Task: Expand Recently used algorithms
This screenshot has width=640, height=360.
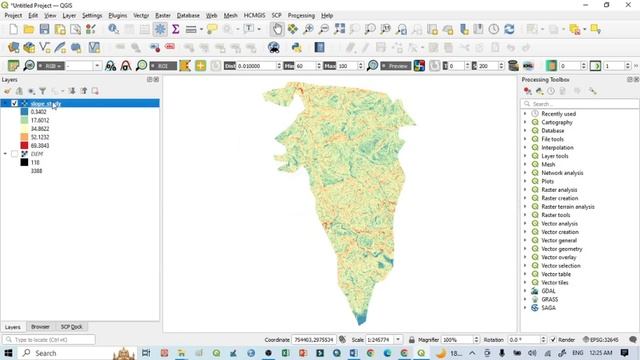Action: pyautogui.click(x=525, y=114)
